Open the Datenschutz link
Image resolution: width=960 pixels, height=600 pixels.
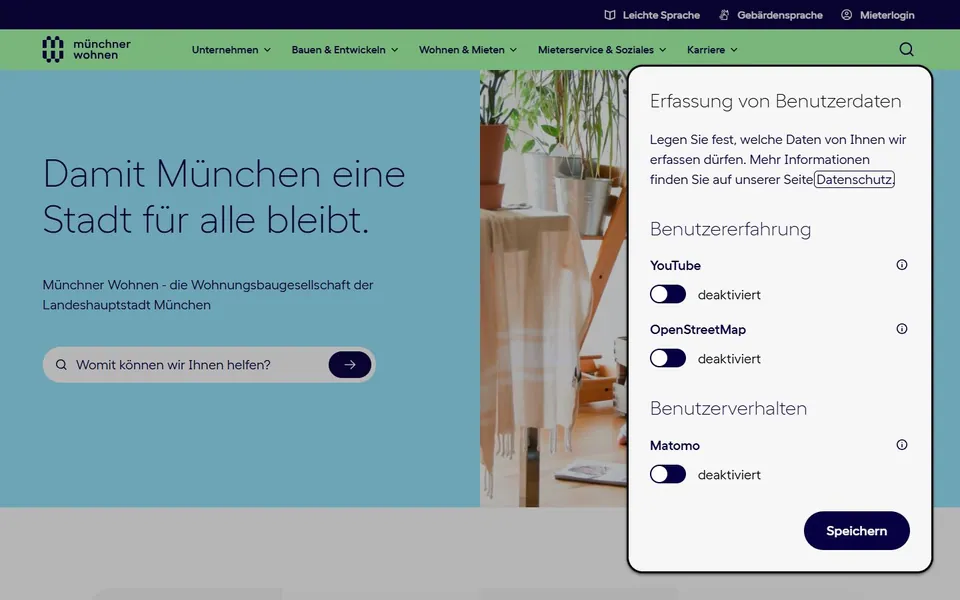point(854,179)
